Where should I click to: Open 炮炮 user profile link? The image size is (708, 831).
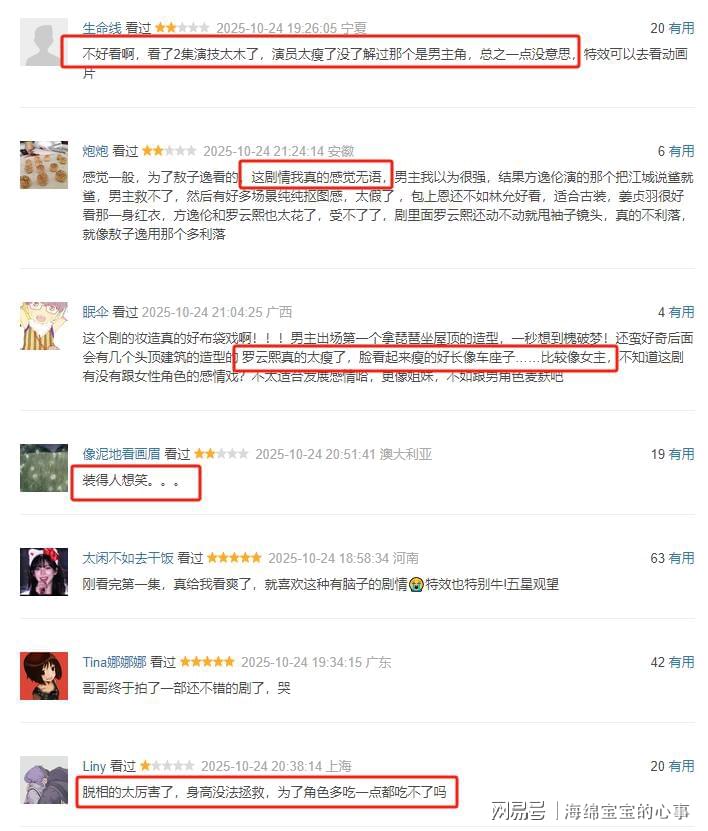[x=95, y=151]
